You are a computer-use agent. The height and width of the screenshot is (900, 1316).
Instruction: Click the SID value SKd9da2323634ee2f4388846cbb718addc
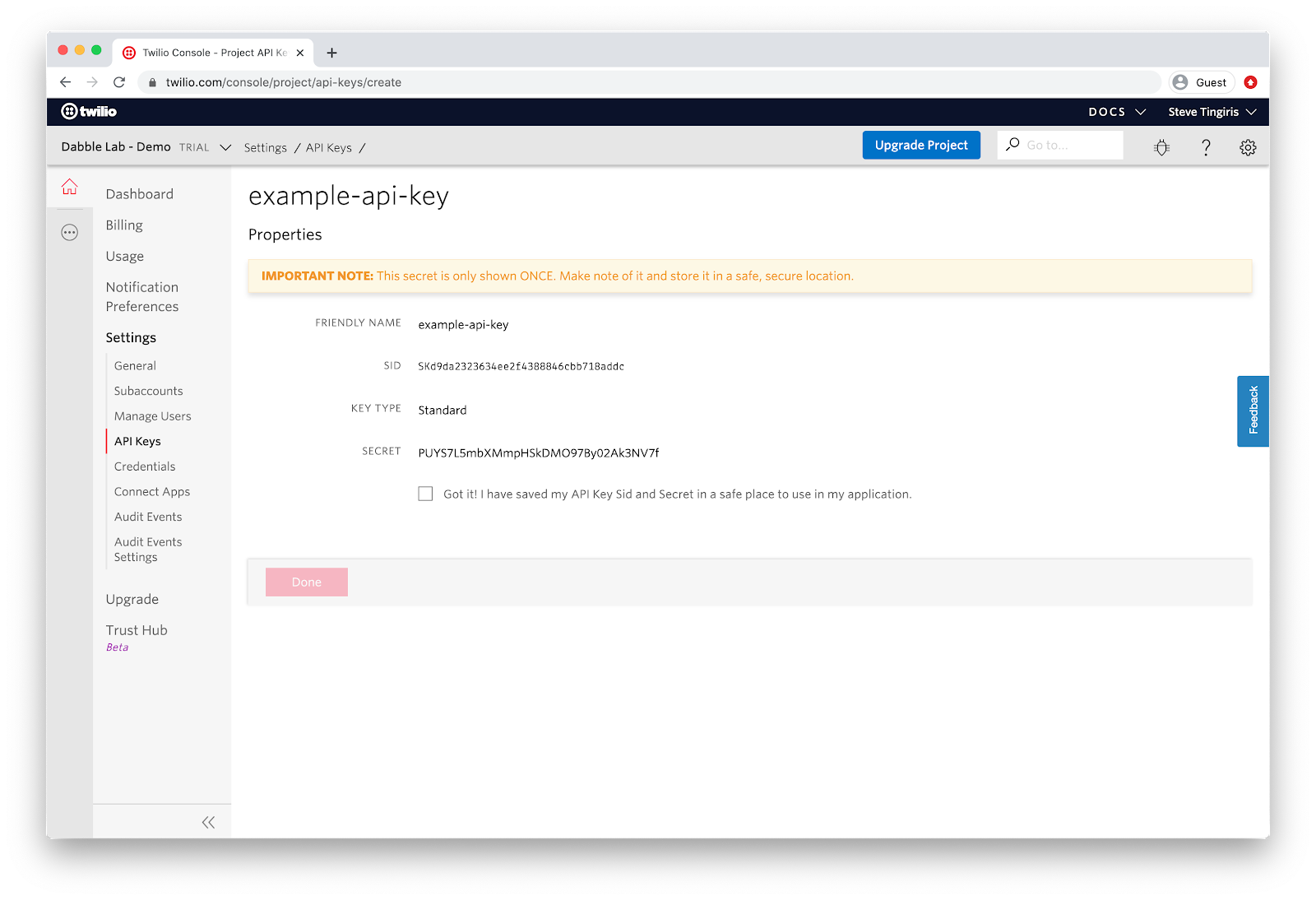[521, 367]
